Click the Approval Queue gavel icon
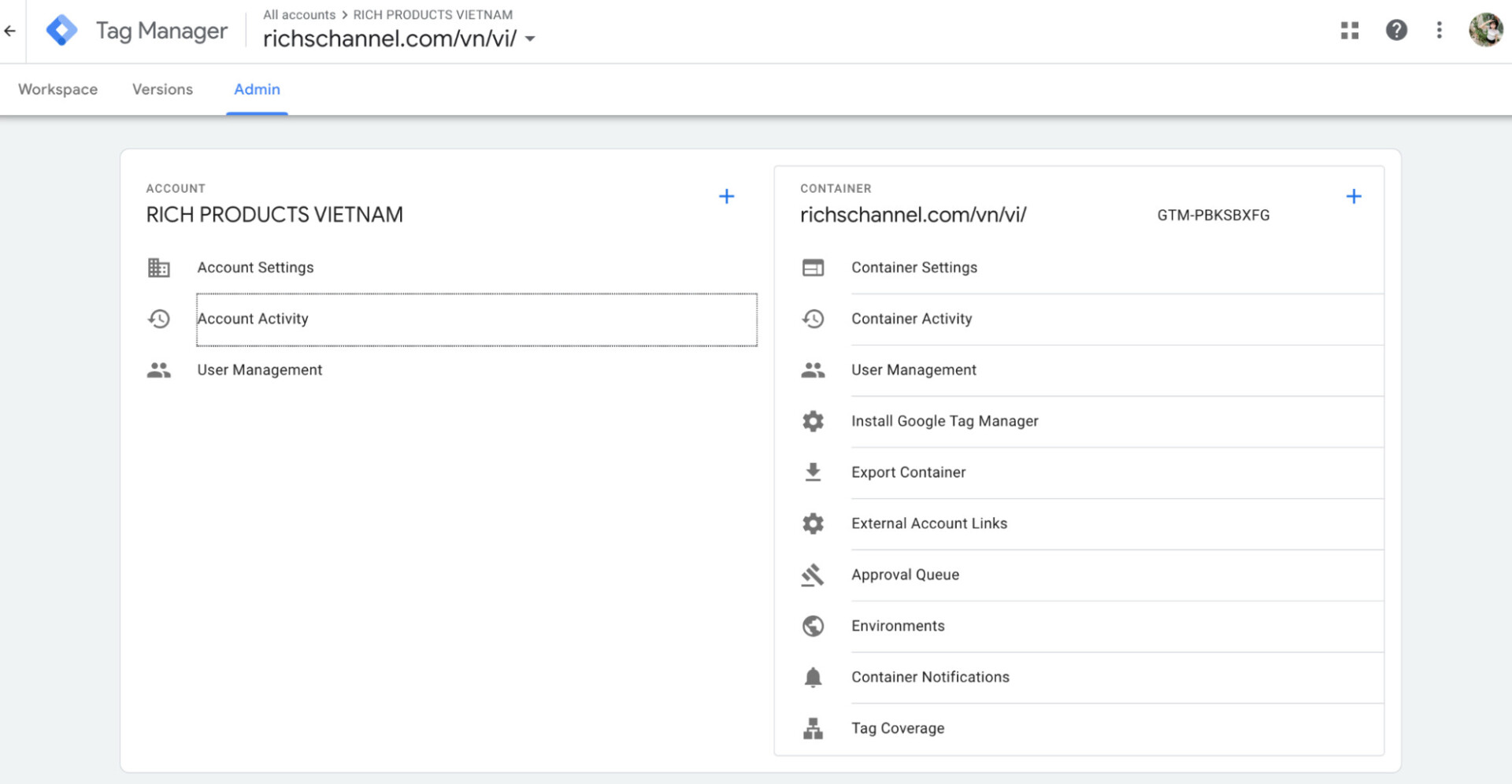 813,575
